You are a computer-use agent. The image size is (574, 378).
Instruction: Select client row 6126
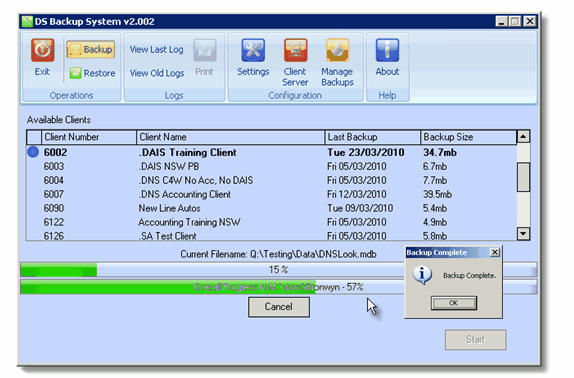point(272,236)
